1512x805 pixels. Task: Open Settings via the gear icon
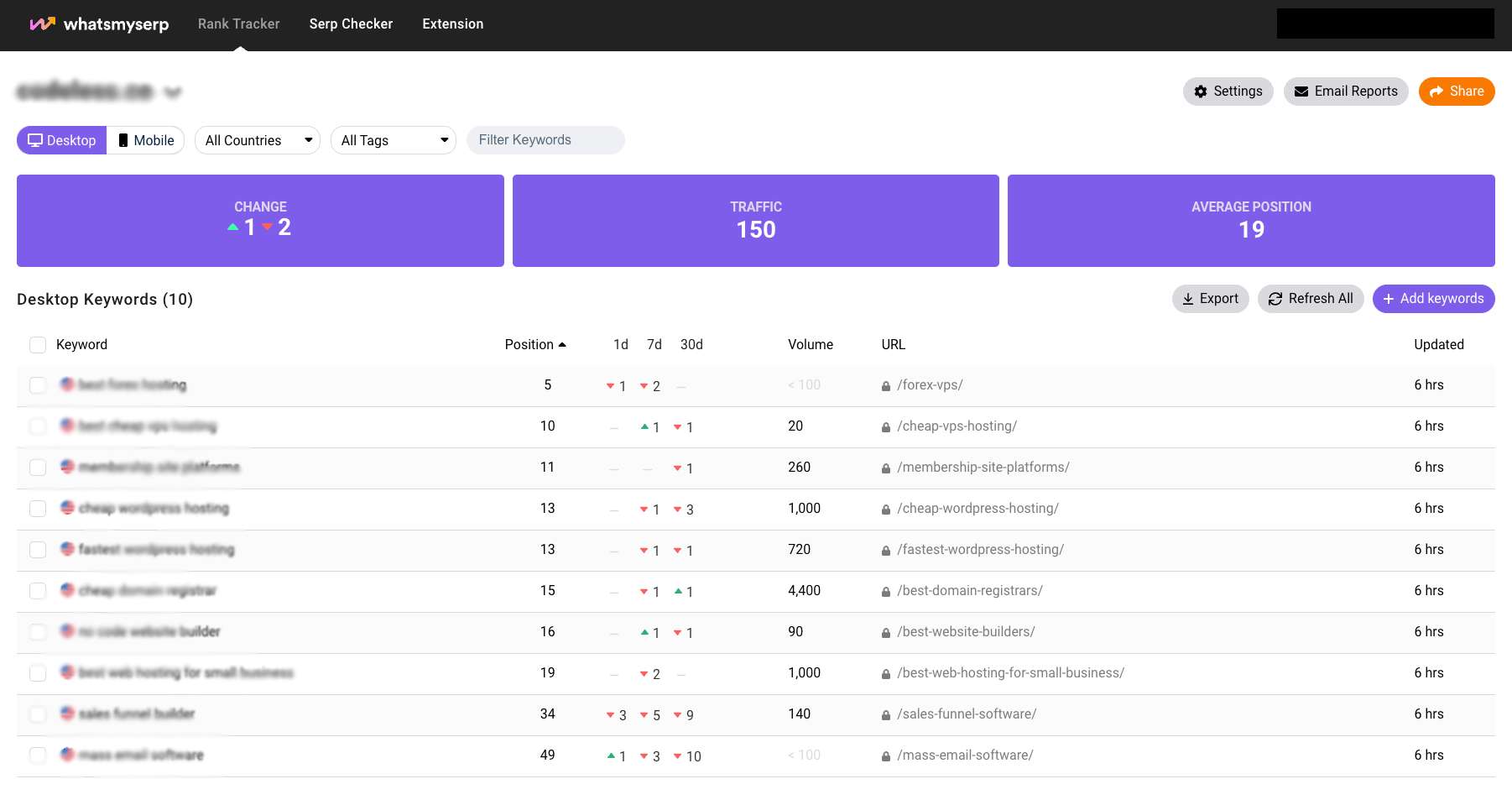(1202, 91)
